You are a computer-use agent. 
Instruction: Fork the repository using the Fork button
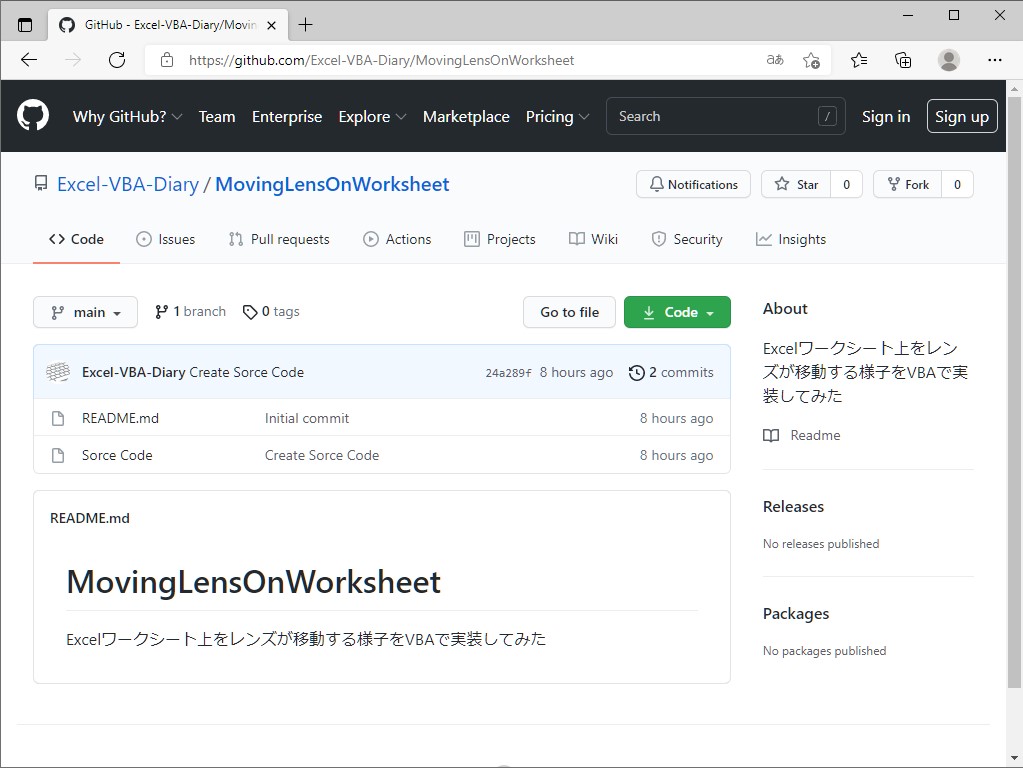coord(907,184)
